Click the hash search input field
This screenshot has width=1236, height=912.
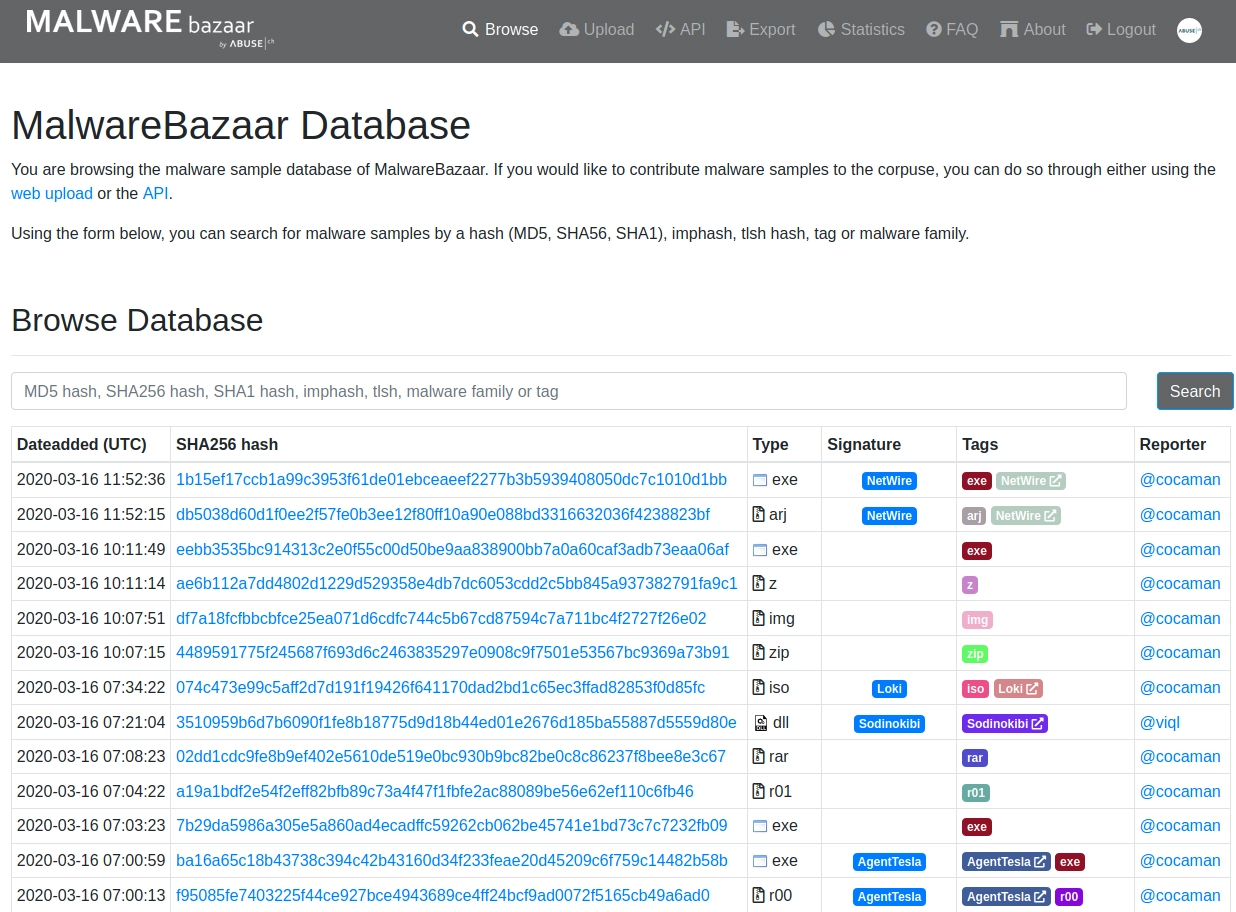[x=569, y=391]
